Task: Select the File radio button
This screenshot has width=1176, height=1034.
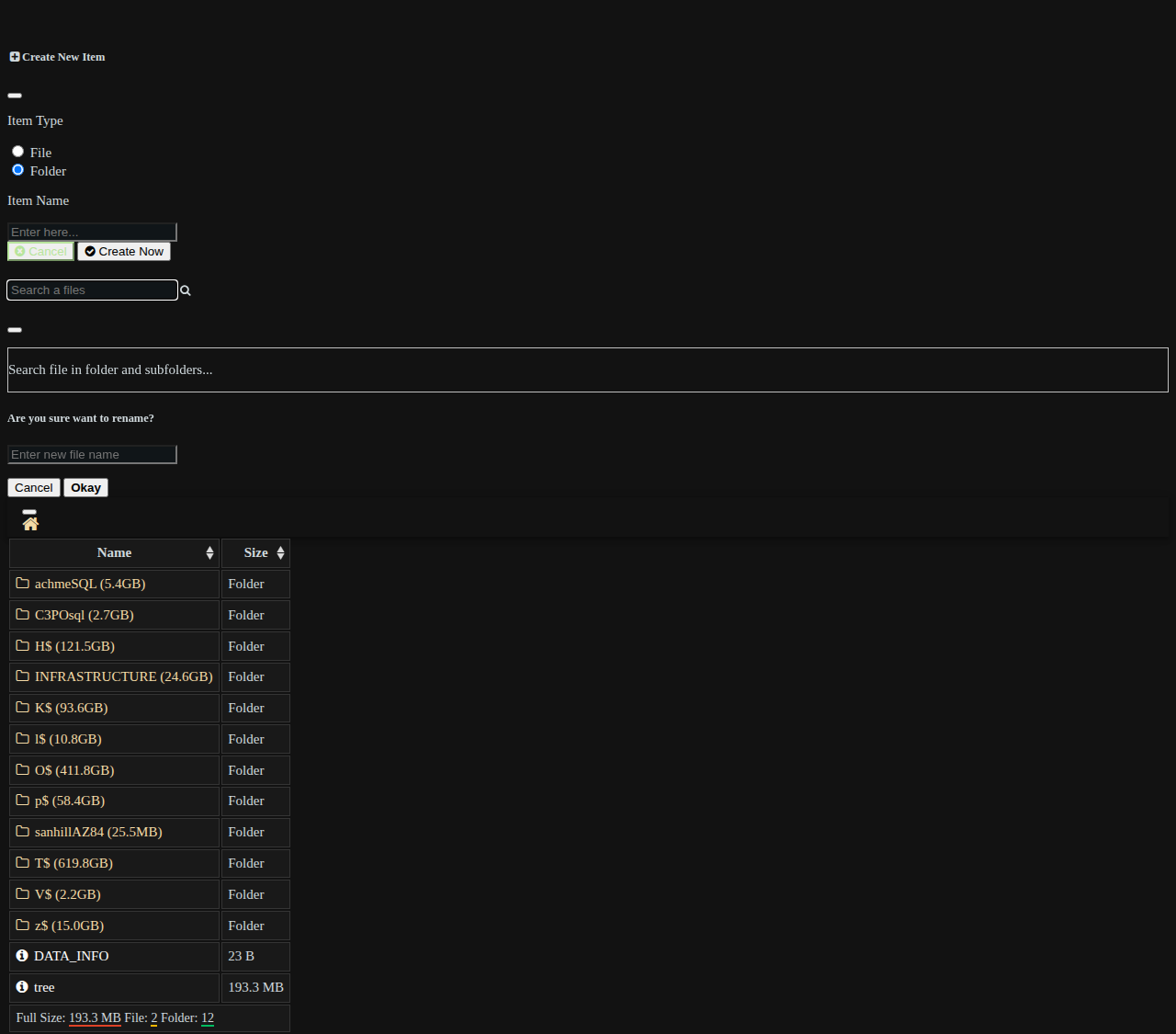Action: pos(17,152)
